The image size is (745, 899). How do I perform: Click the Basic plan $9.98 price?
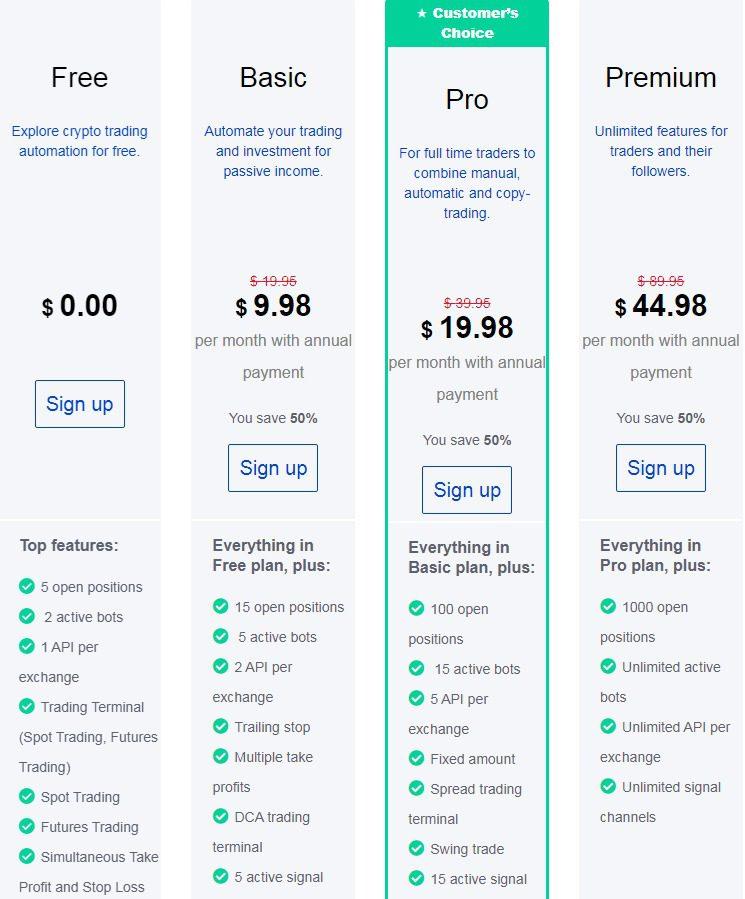click(x=273, y=306)
